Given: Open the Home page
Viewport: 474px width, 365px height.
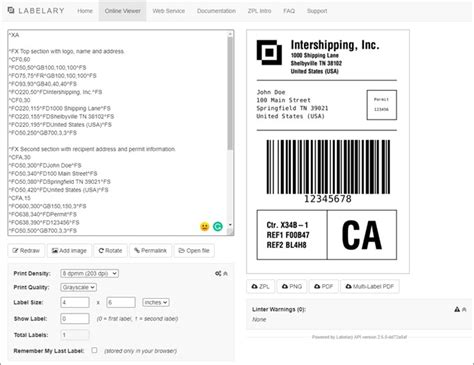Looking at the screenshot, I should point(85,11).
